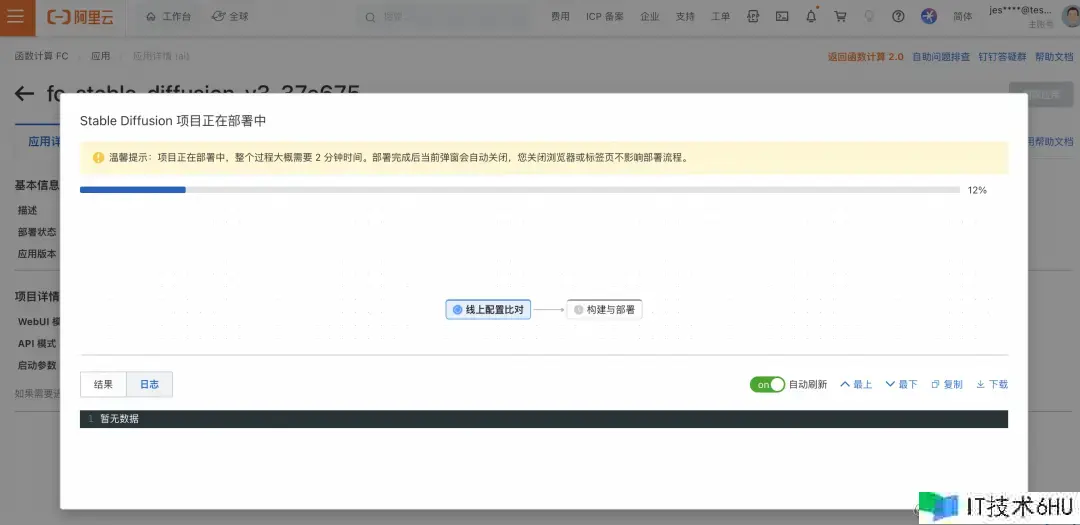Click the 12% deployment progress bar
This screenshot has height=525, width=1080.
tap(519, 189)
